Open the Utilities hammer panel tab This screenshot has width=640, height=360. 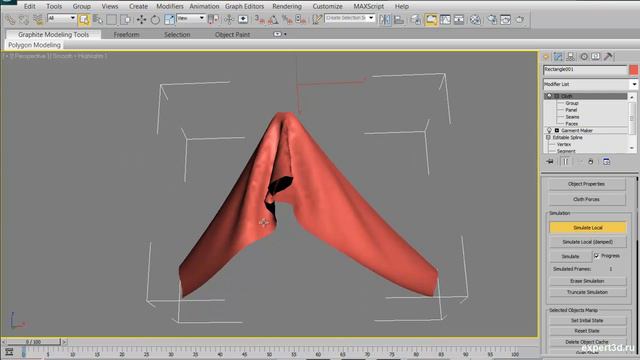(x=608, y=57)
